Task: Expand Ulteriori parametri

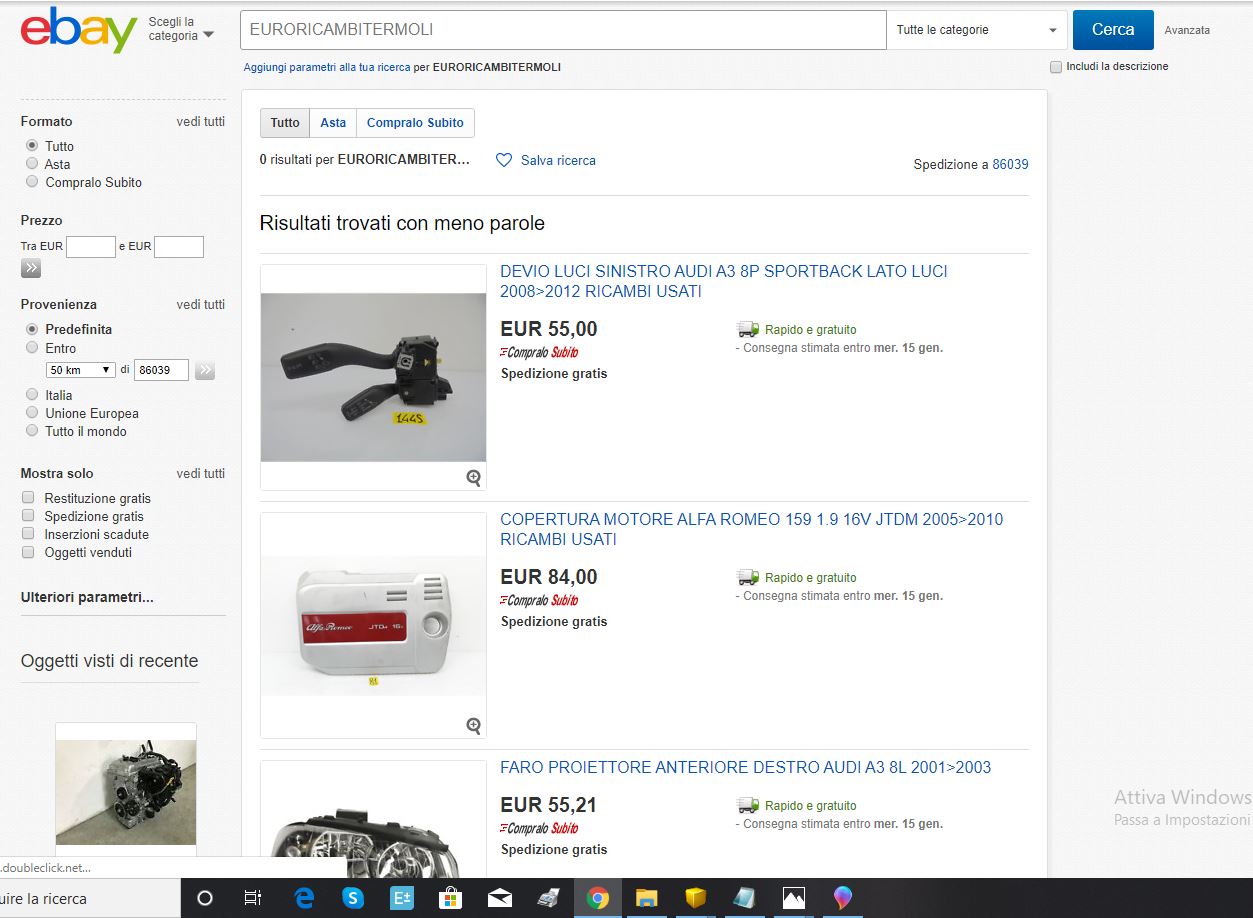Action: (x=87, y=597)
